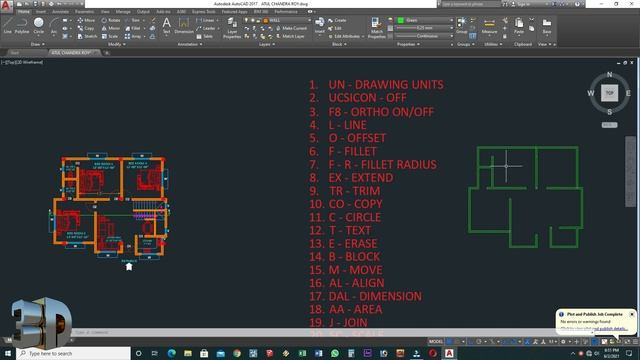This screenshot has width=640, height=360.
Task: Select the Circle tool
Action: pos(38,26)
